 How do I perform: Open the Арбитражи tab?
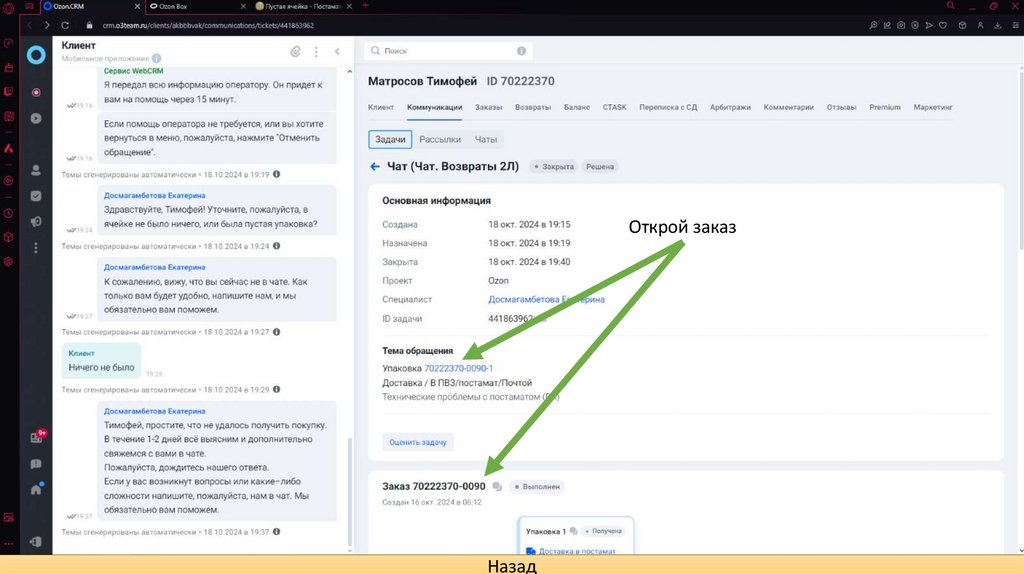(x=730, y=107)
